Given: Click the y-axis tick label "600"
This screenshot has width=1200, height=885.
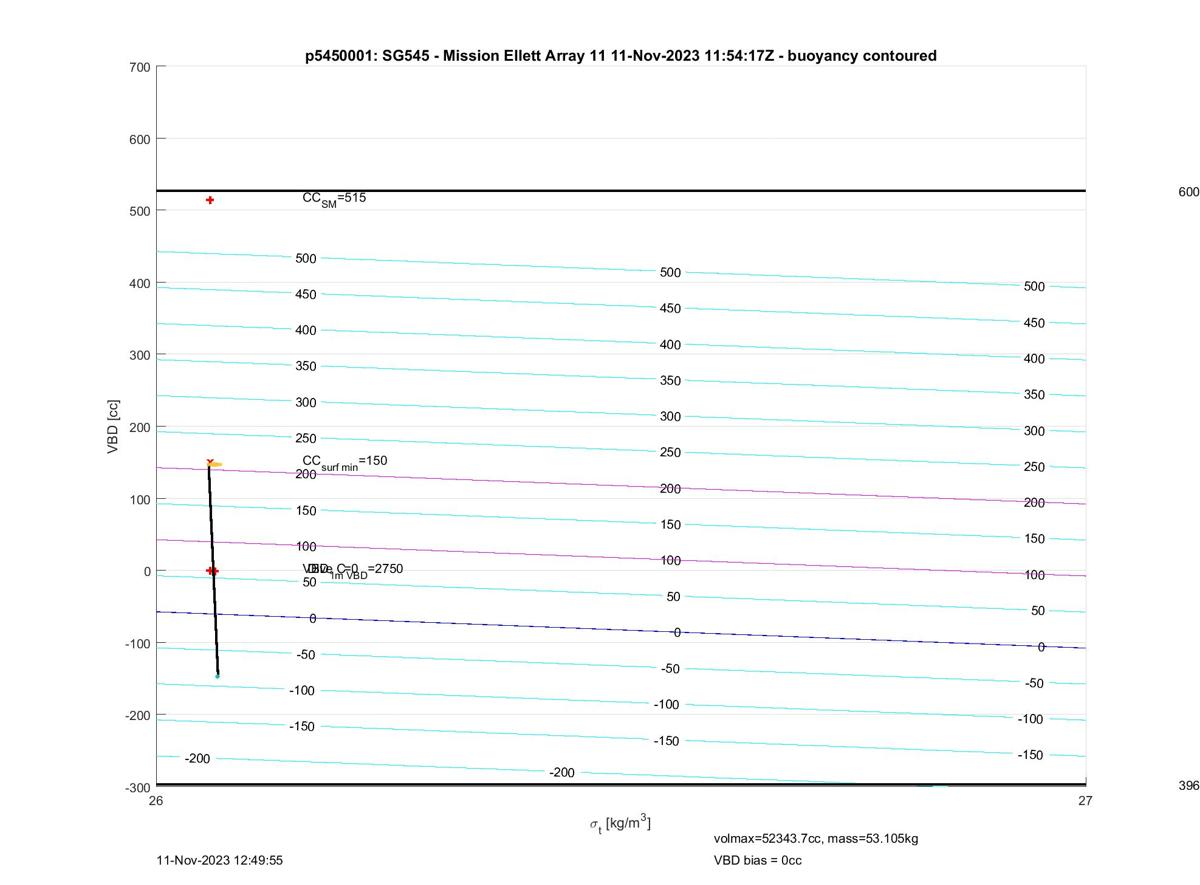Looking at the screenshot, I should tap(140, 139).
